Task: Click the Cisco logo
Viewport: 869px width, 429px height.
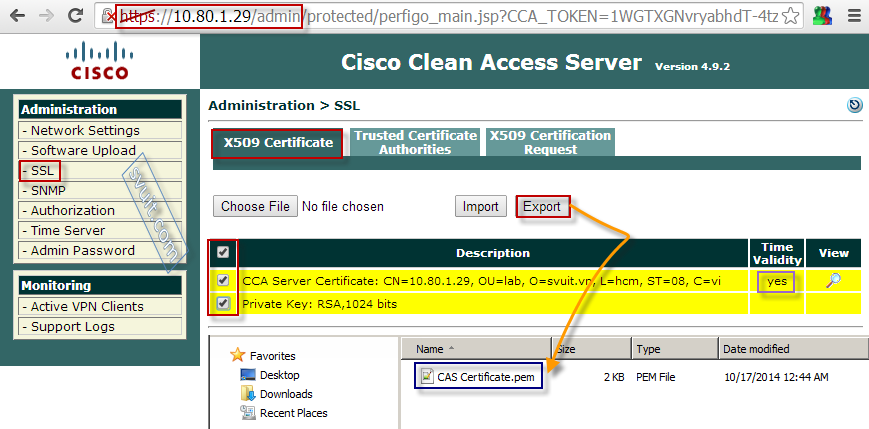Action: click(x=100, y=60)
